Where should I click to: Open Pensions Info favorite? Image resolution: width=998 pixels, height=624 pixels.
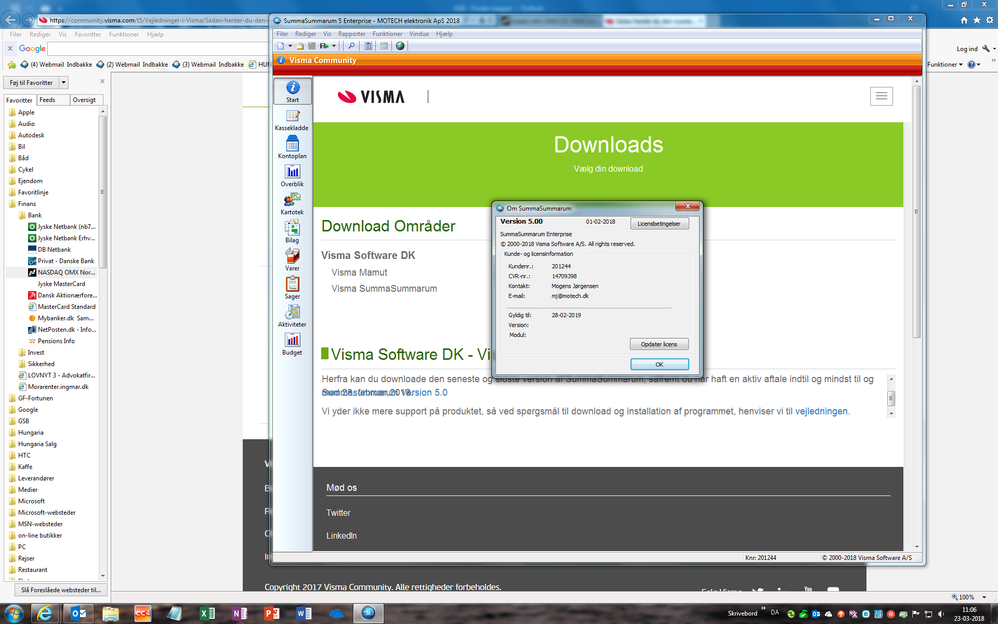tap(51, 341)
